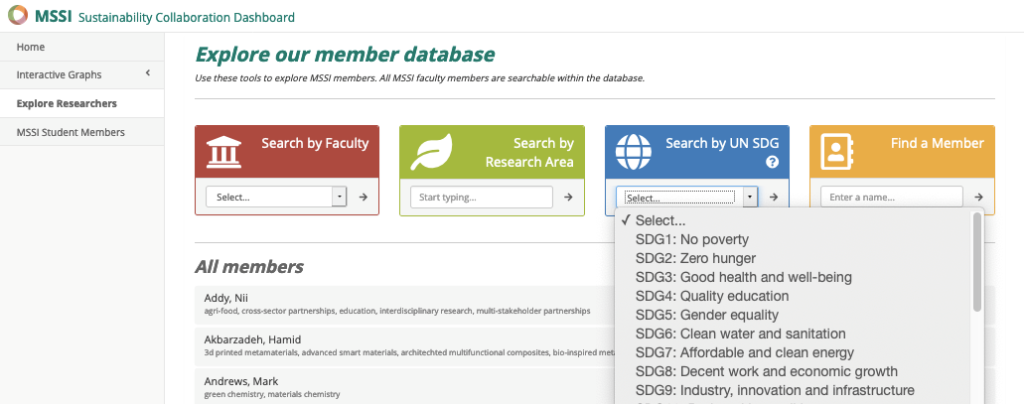1024x404 pixels.
Task: Click the SDG help question mark icon
Action: coord(771,162)
